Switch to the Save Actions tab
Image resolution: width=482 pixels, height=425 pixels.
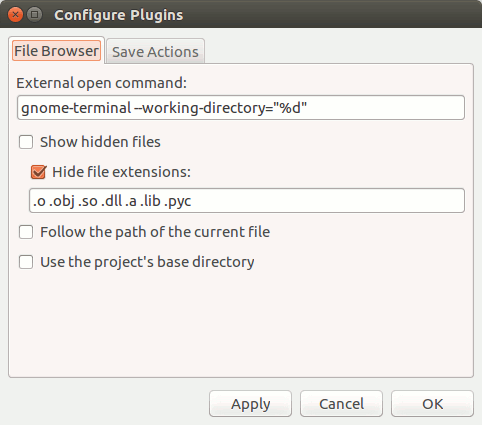pyautogui.click(x=155, y=52)
